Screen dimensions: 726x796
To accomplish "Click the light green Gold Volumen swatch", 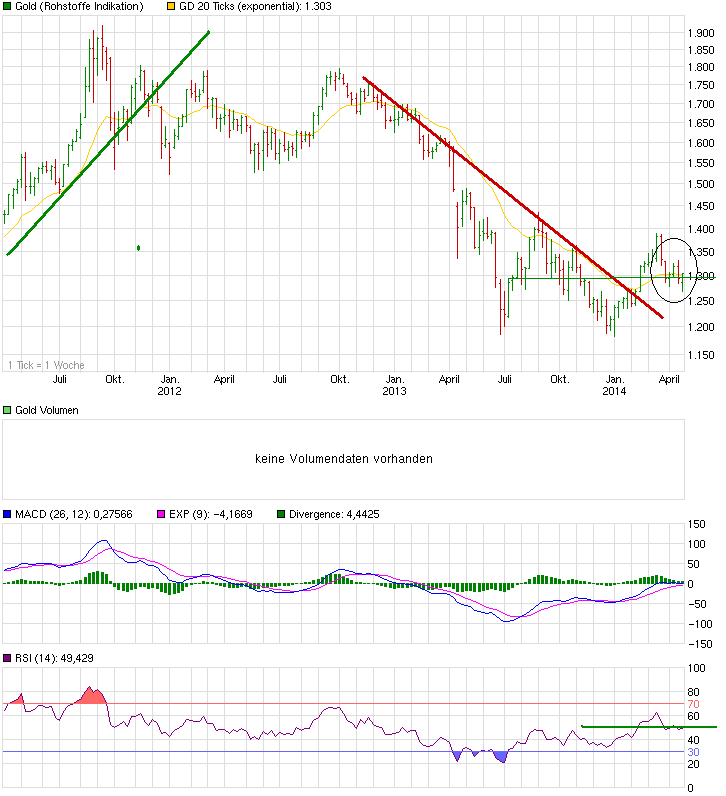I will pos(7,410).
